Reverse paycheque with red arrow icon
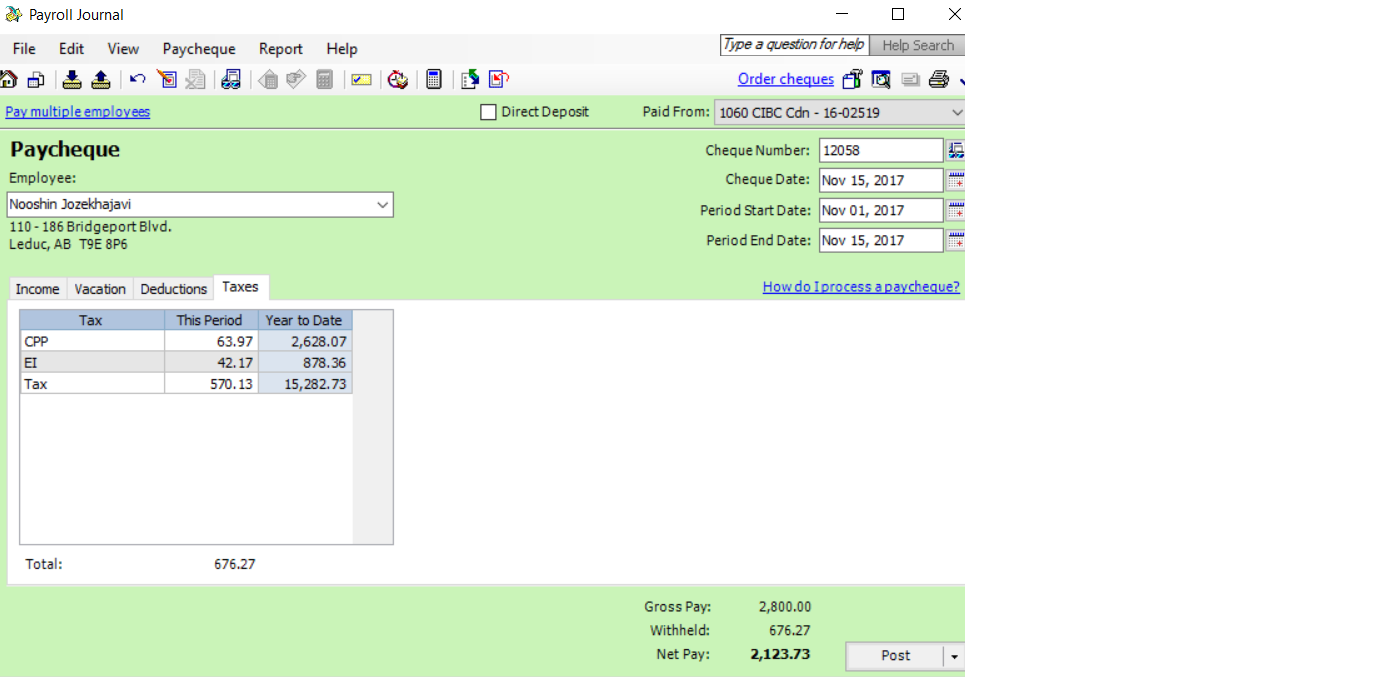 coord(499,79)
